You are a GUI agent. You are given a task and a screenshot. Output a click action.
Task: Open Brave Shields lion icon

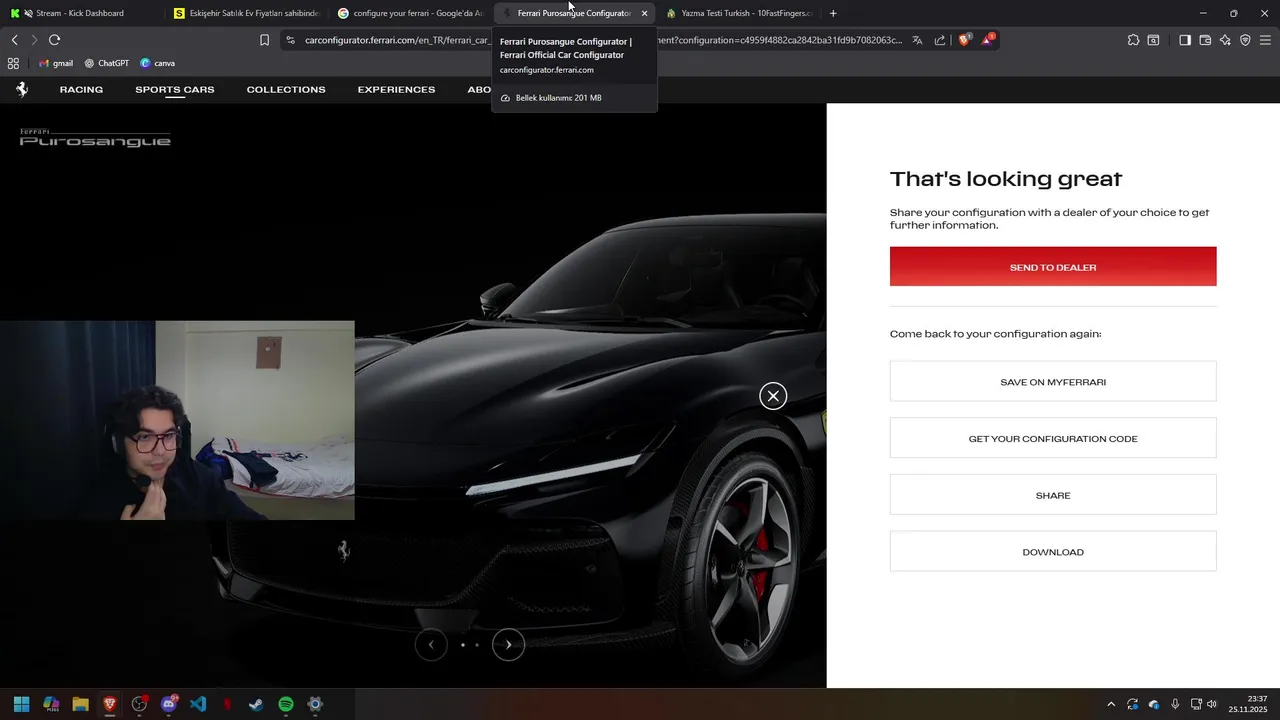965,40
